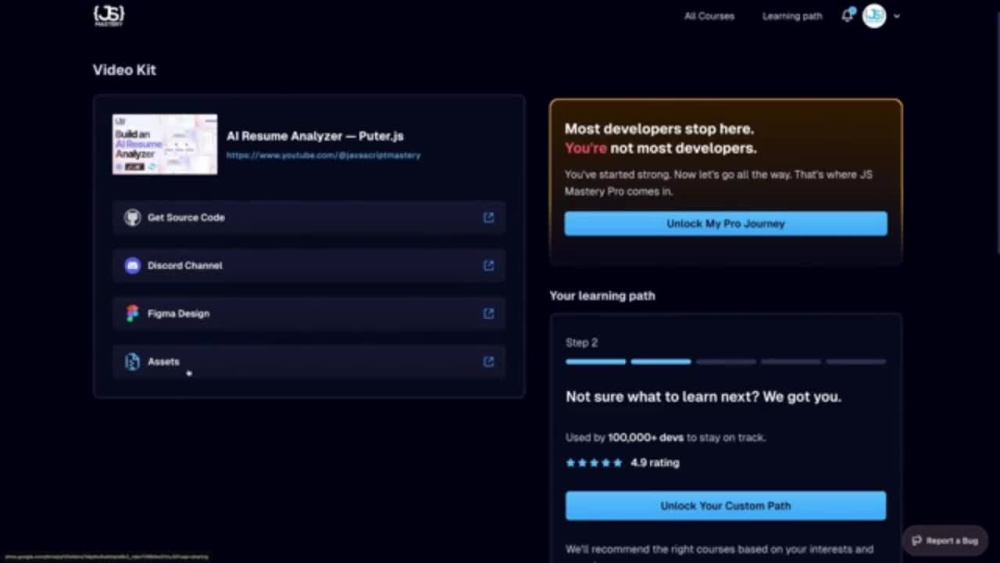Open the youtube.com/@javascriptmastery link
Screen dimensions: 1000x563
tap(323, 155)
